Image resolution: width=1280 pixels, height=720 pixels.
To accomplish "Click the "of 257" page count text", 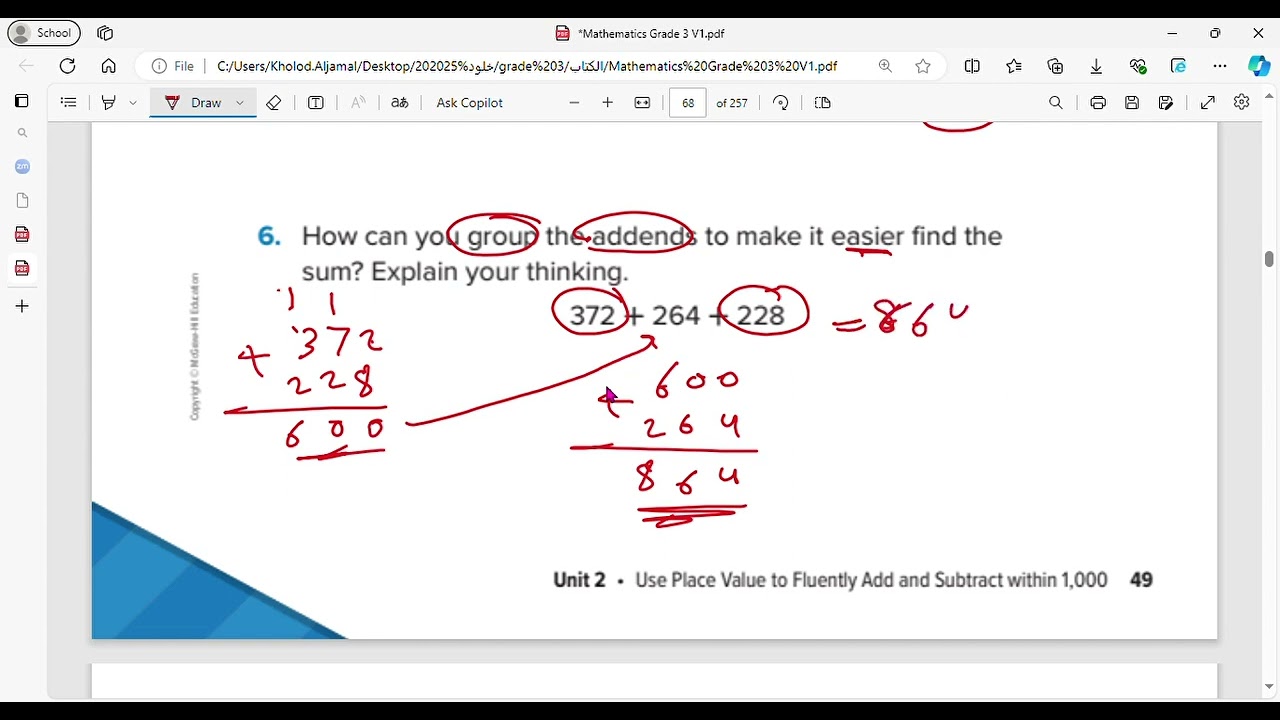I will click(732, 103).
